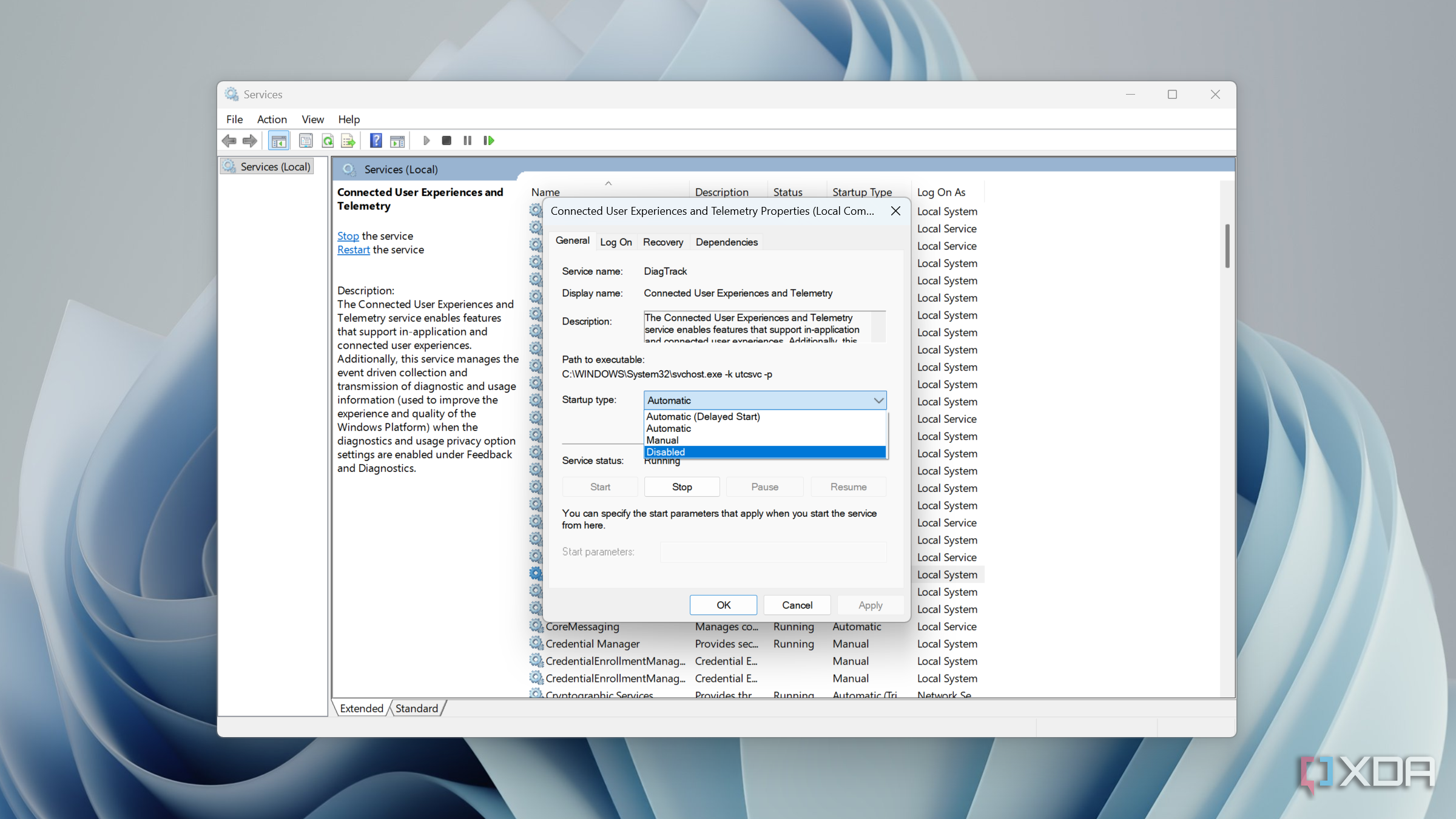The width and height of the screenshot is (1456, 819).
Task: Switch to the Dependencies tab
Action: (727, 242)
